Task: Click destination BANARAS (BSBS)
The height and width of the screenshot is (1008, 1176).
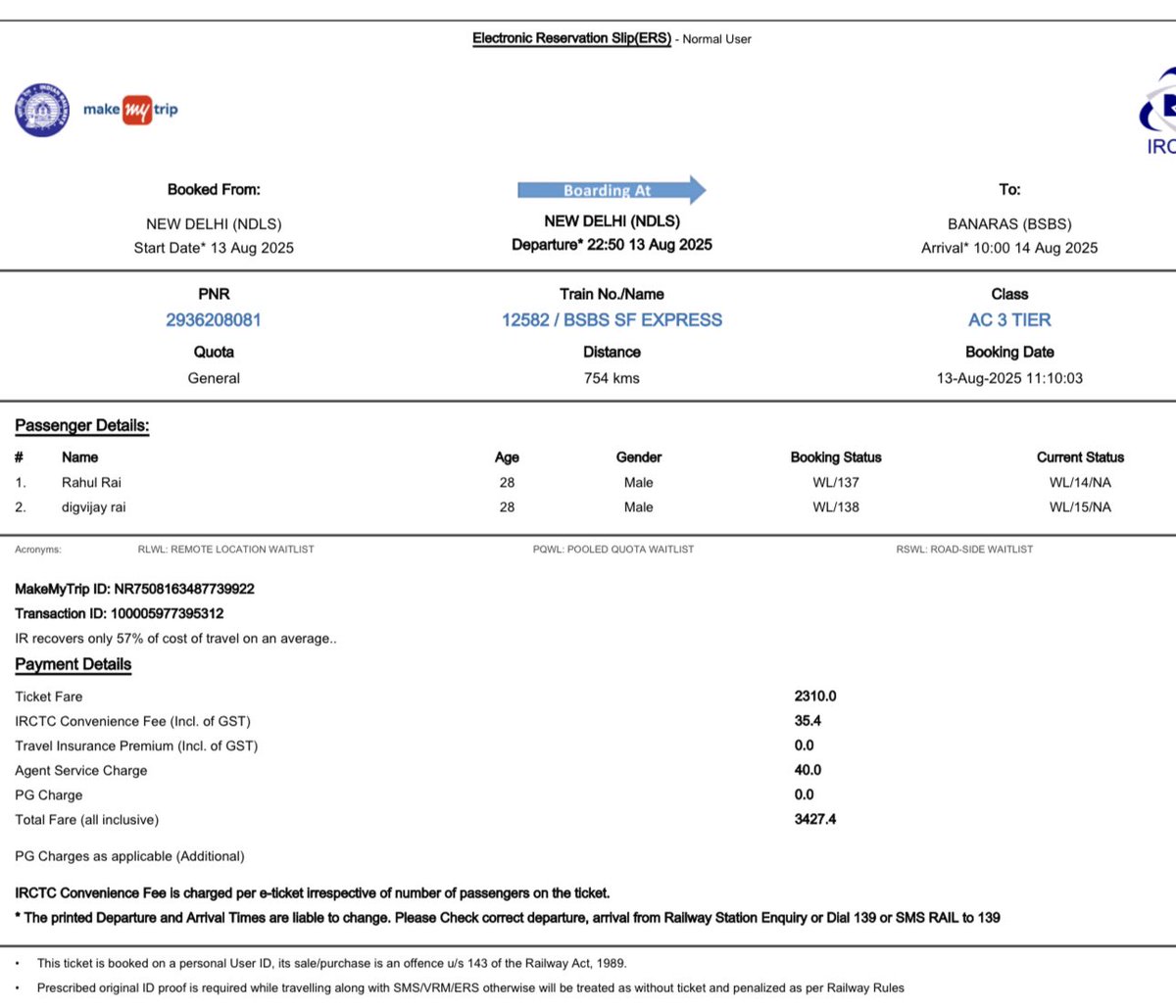Action: point(1009,224)
